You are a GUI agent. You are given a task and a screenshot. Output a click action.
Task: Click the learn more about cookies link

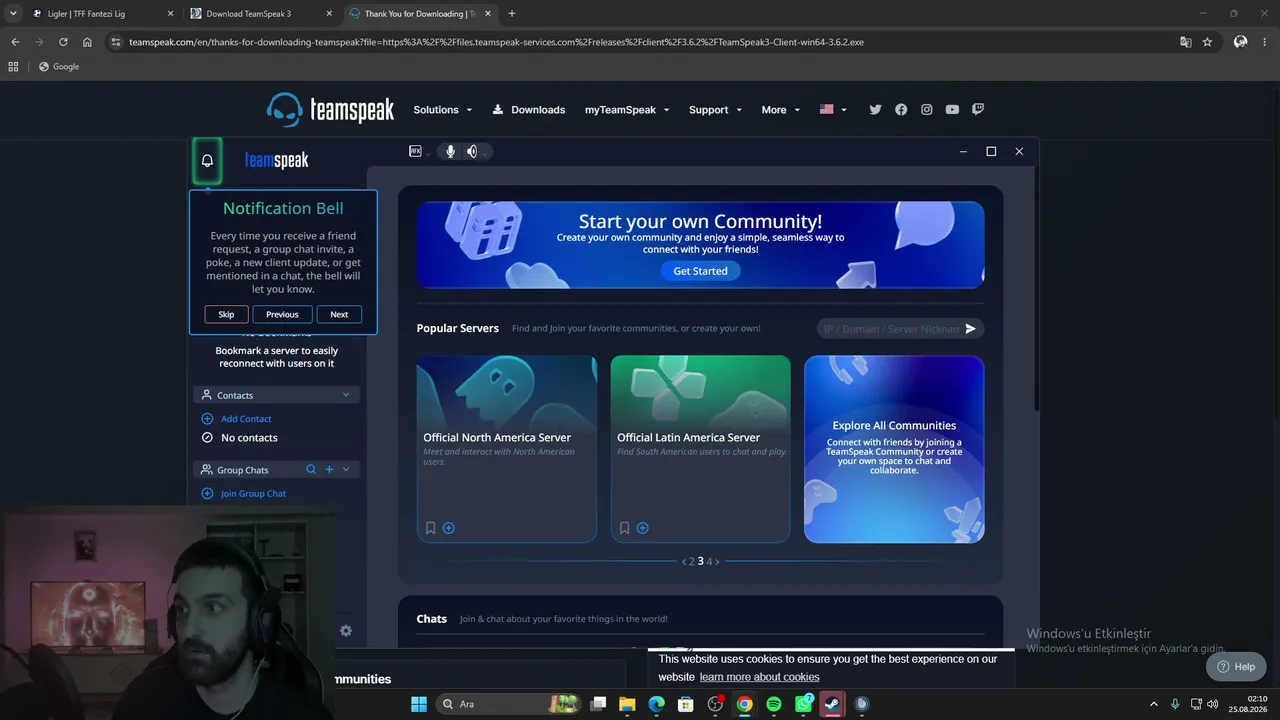(759, 677)
